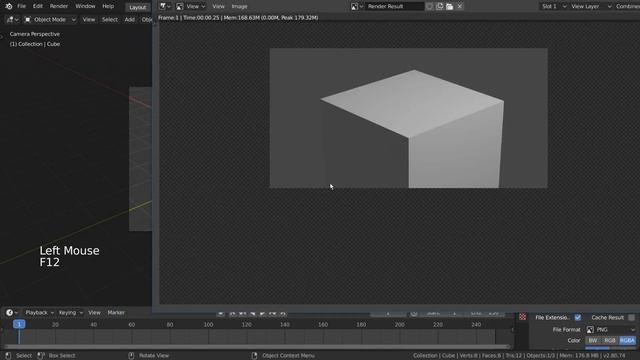Click the Rotate View mouse hint icon

[131, 356]
